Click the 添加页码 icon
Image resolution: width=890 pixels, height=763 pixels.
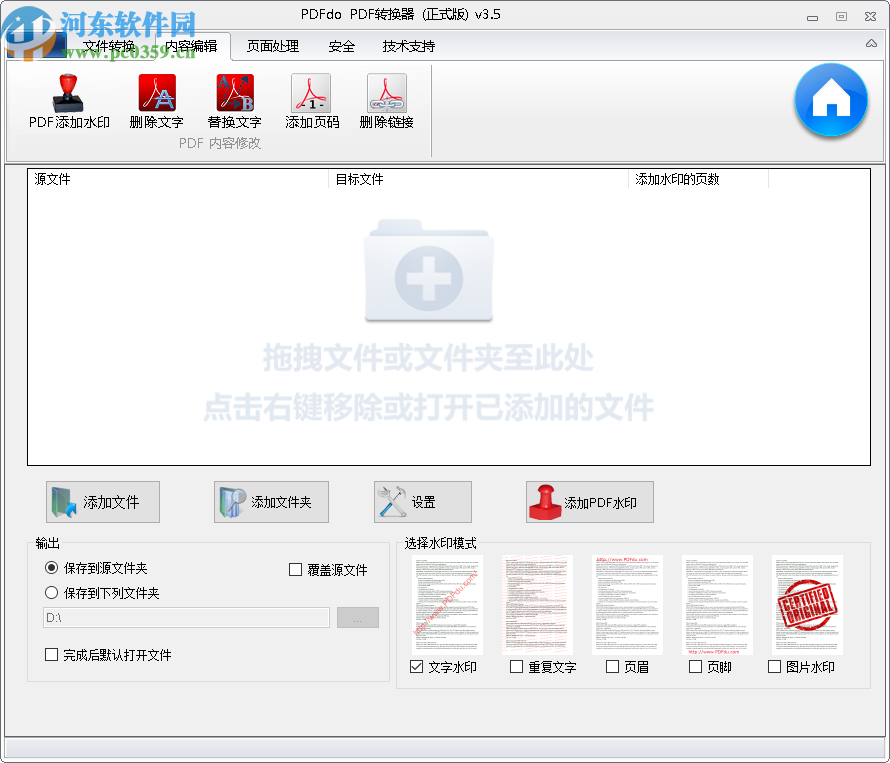coord(311,96)
